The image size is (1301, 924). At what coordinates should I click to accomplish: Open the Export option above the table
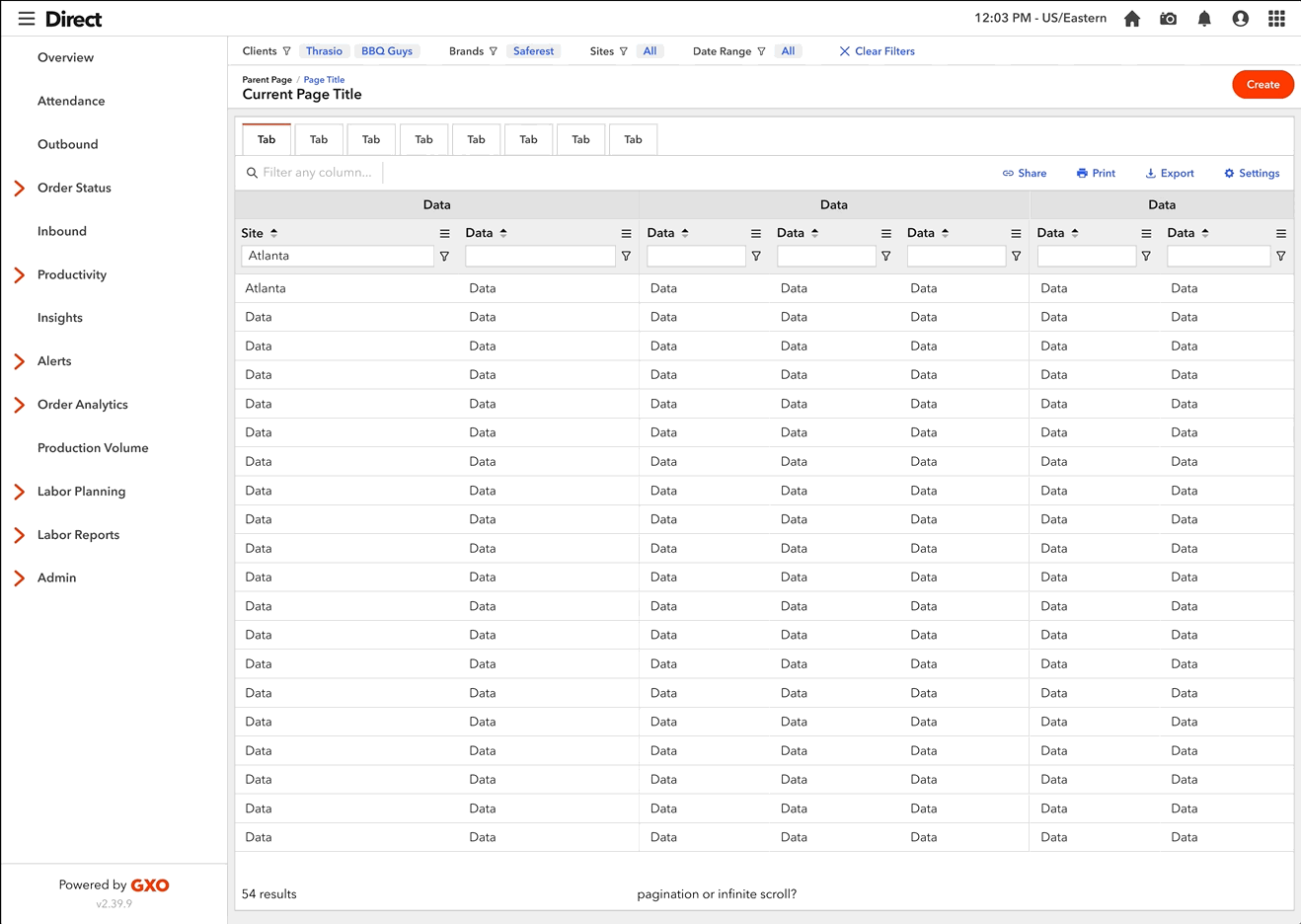click(1169, 173)
